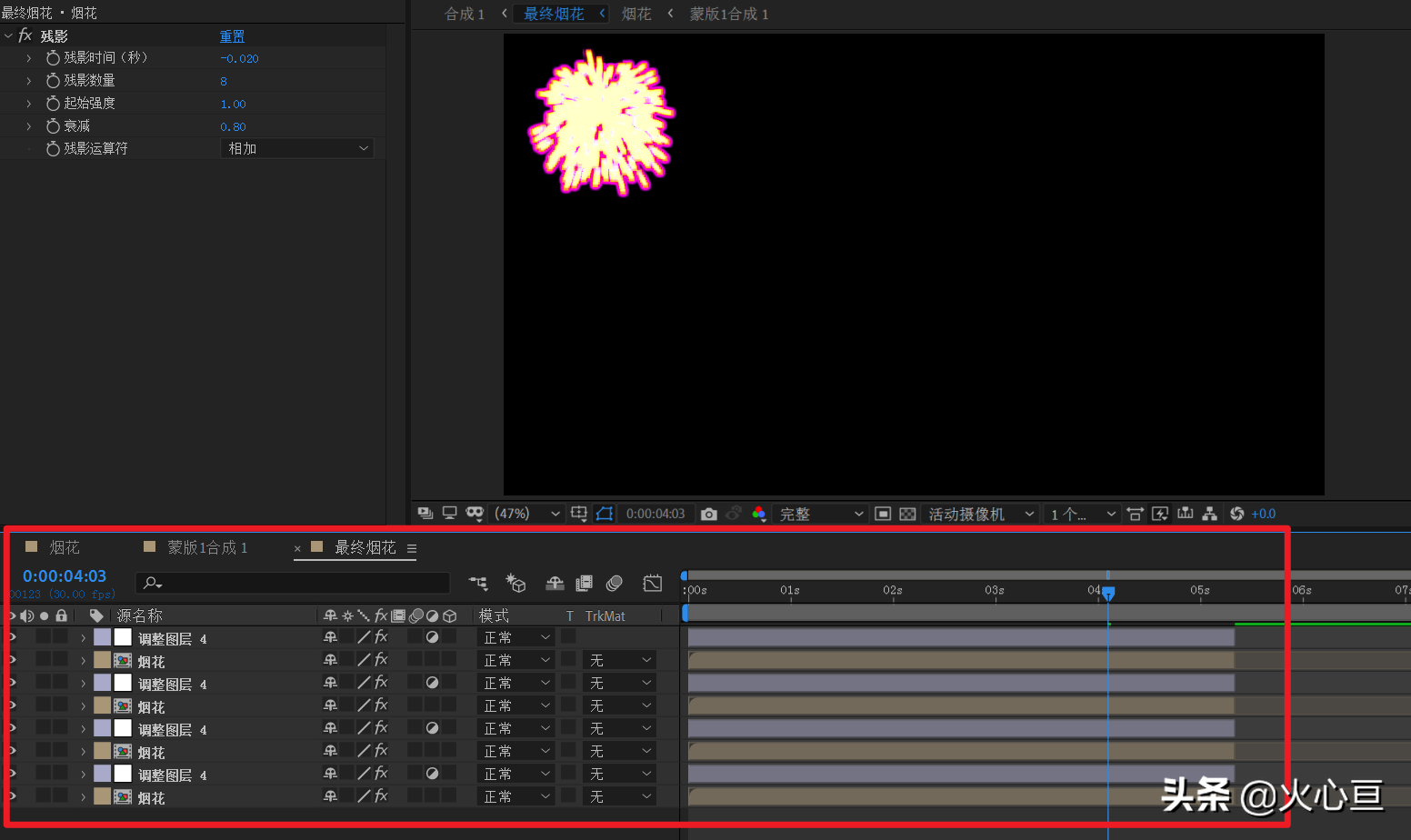The height and width of the screenshot is (840, 1411).
Task: Switch to 蒙版1合成 1 timeline tab
Action: coord(207,547)
